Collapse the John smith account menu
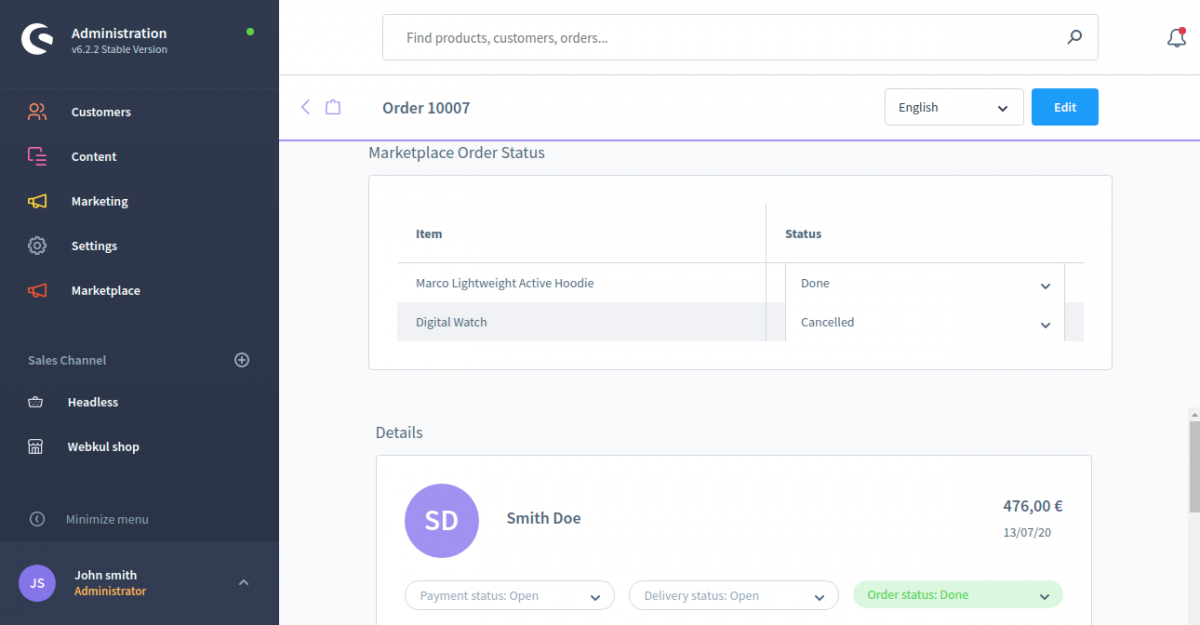The width and height of the screenshot is (1200, 625). pyautogui.click(x=243, y=582)
